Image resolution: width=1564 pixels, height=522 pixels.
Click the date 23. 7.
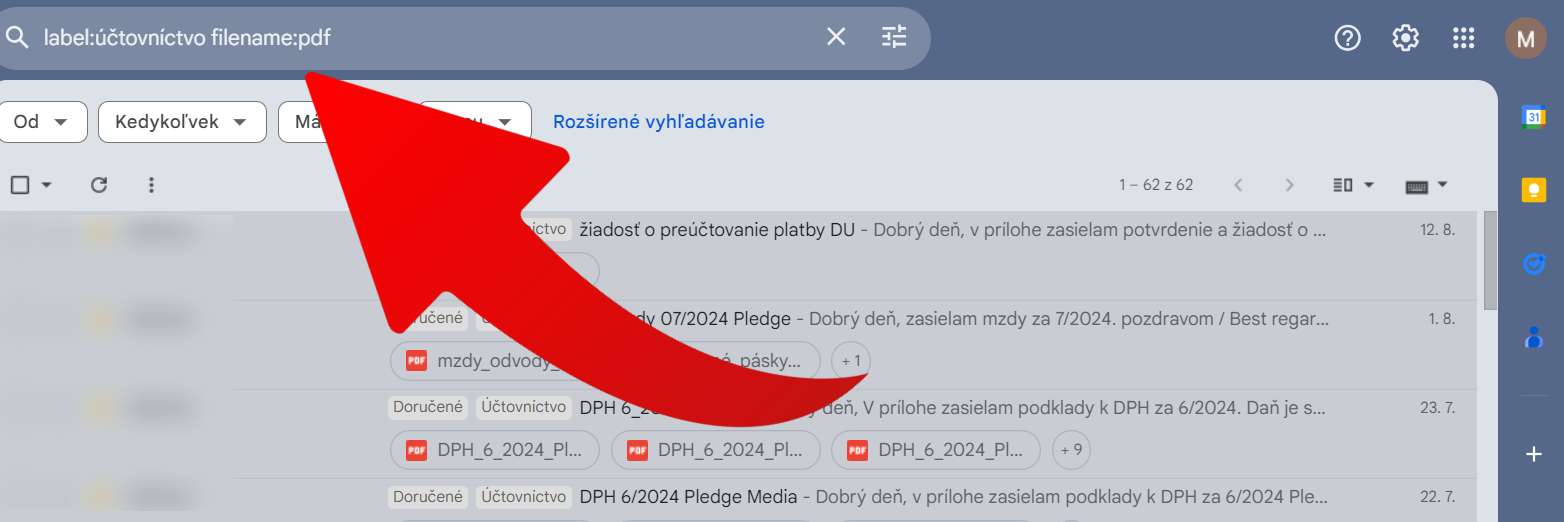coord(1437,407)
